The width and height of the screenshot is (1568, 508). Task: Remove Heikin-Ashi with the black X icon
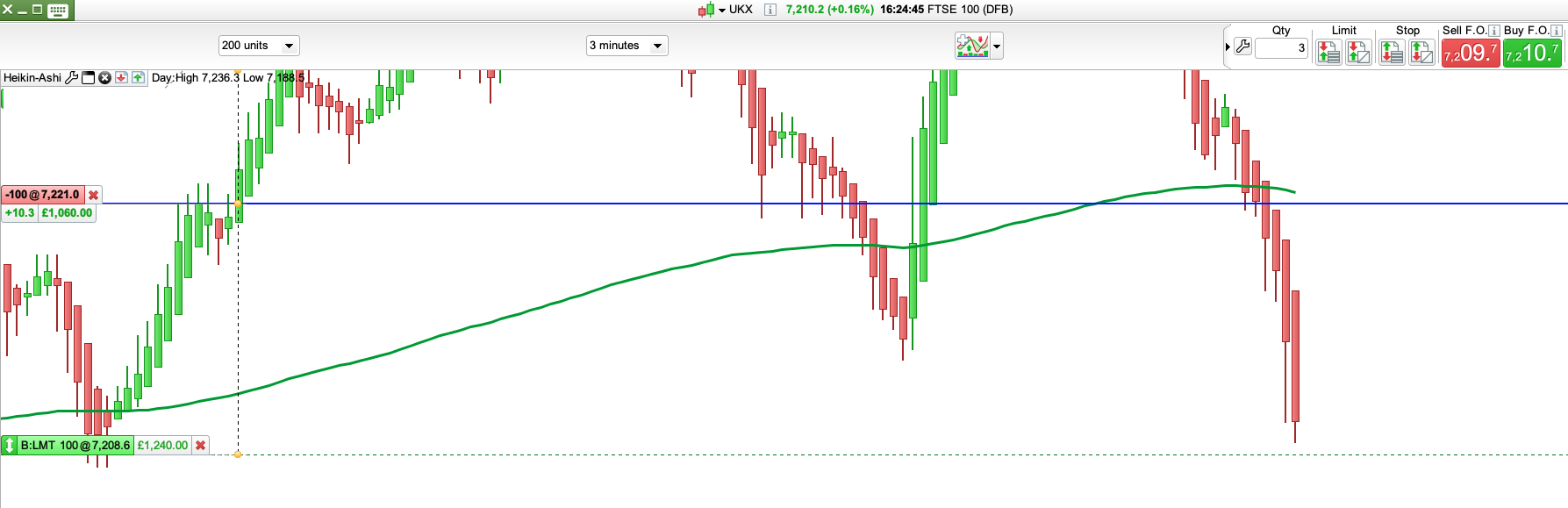point(104,78)
